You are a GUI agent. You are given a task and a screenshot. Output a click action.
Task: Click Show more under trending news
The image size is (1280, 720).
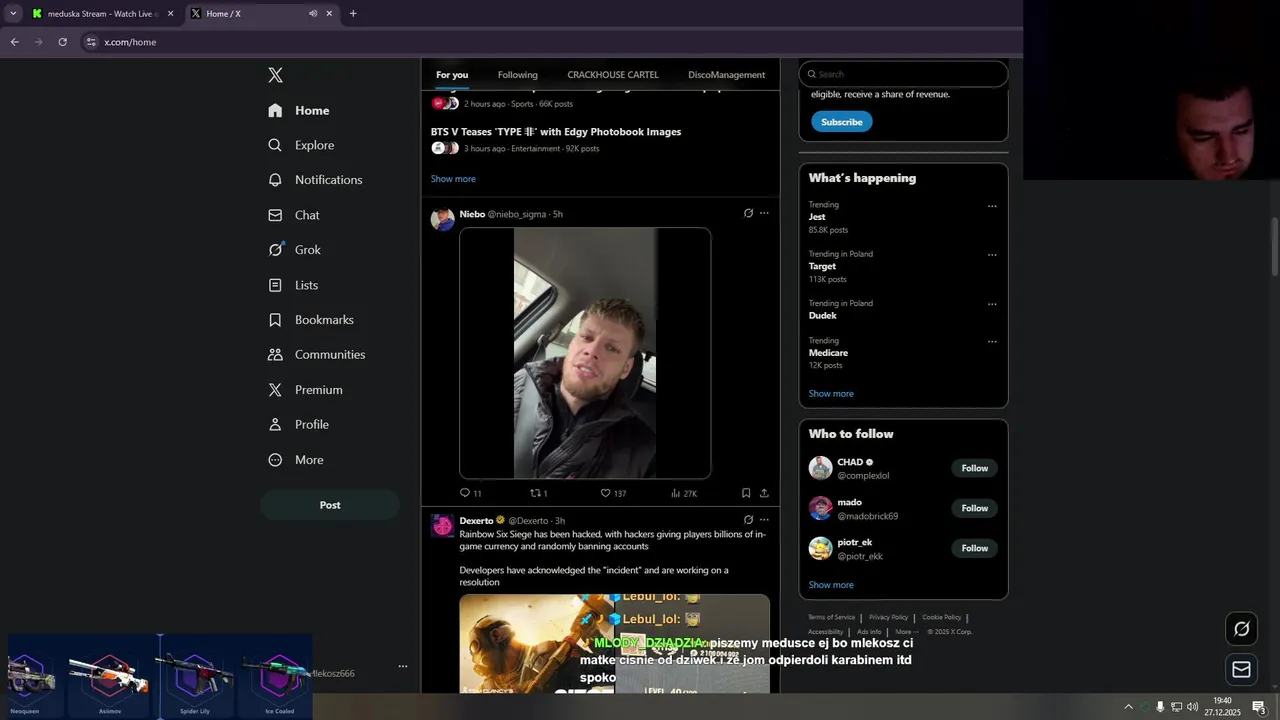(x=453, y=179)
